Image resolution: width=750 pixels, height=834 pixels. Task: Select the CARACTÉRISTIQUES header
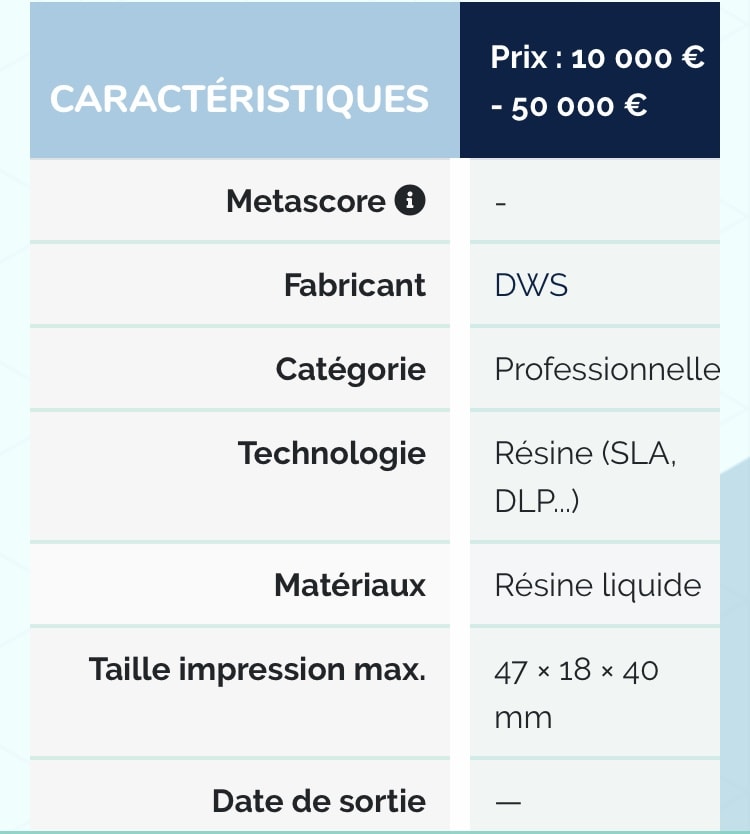[239, 99]
